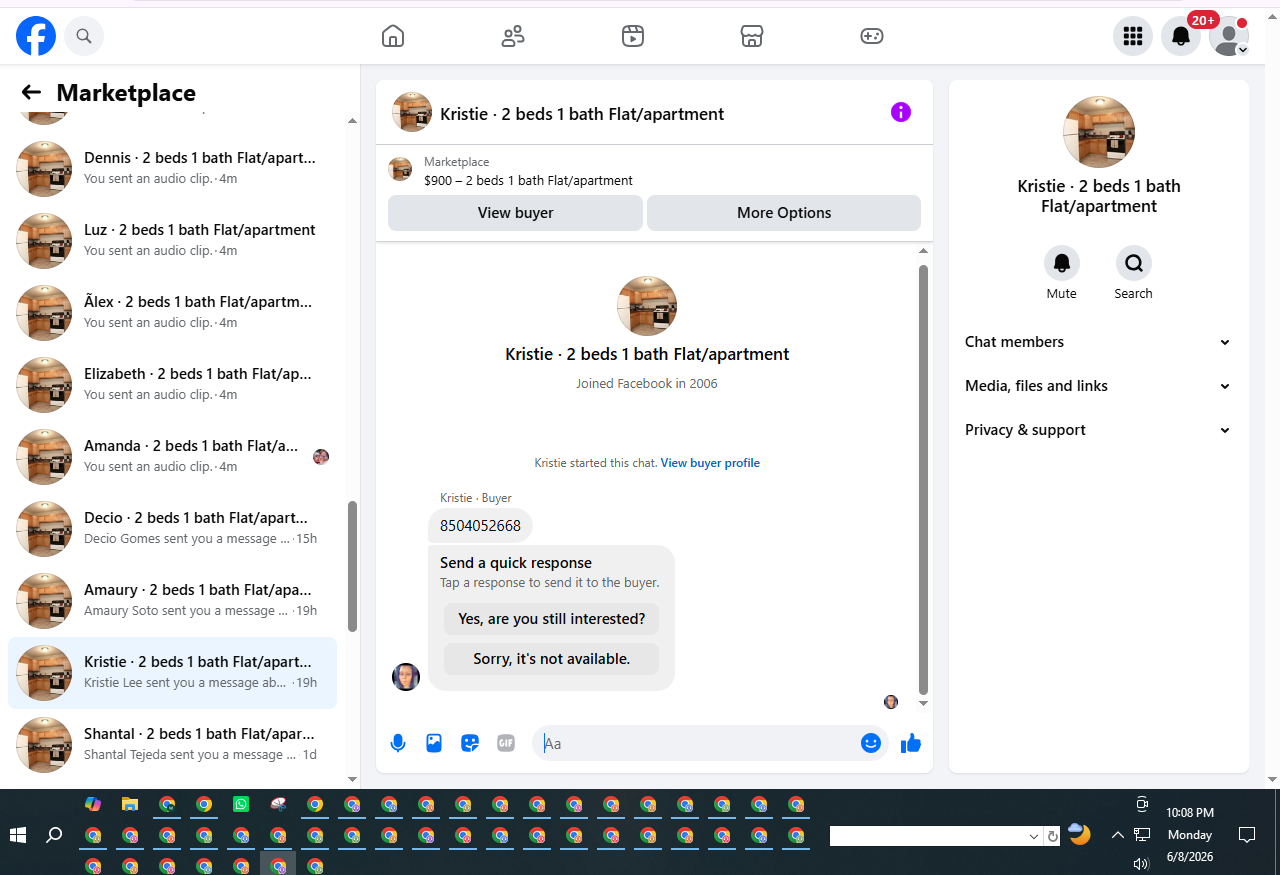Open the Windows action center notifications

(1247, 834)
